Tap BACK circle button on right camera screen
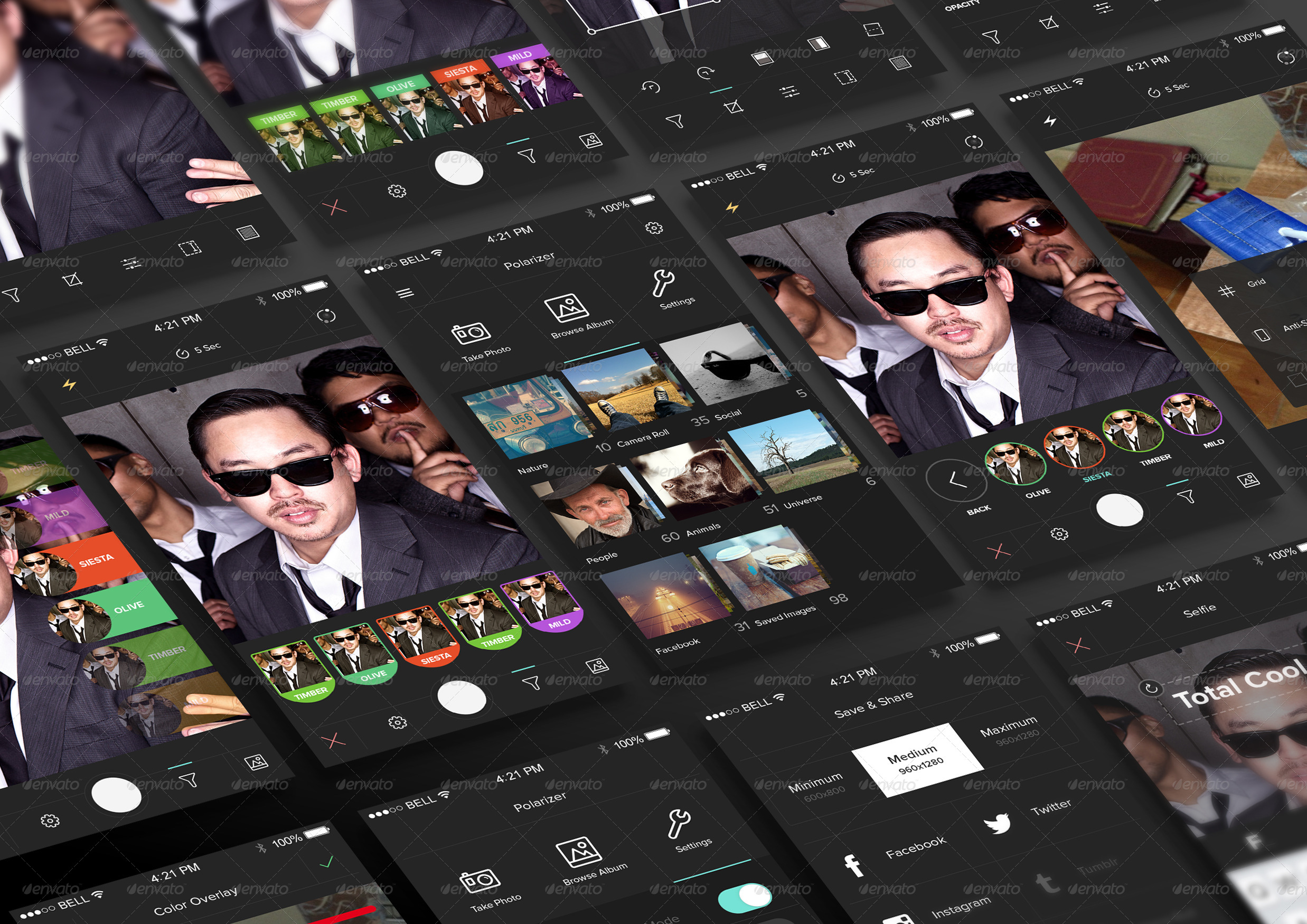 (956, 480)
